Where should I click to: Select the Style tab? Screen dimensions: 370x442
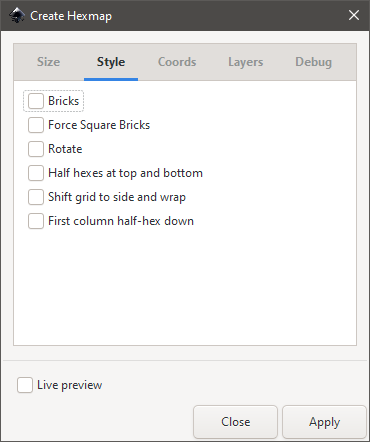111,62
